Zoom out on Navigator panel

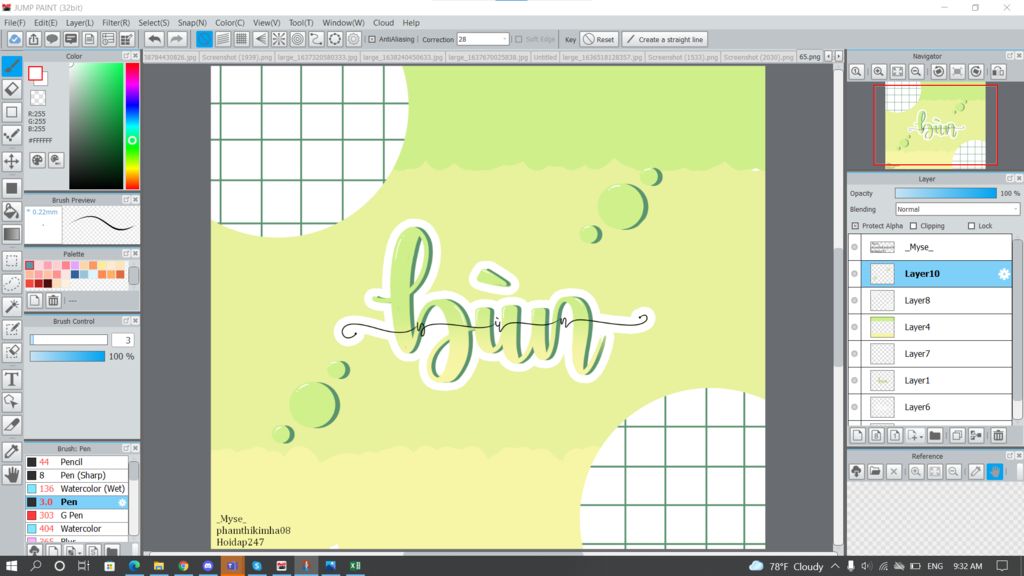[x=916, y=71]
